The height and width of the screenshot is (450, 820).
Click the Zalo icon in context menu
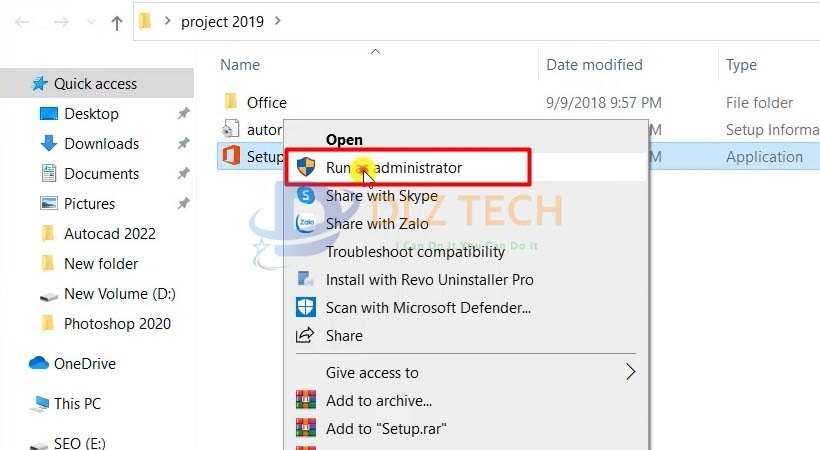coord(305,223)
